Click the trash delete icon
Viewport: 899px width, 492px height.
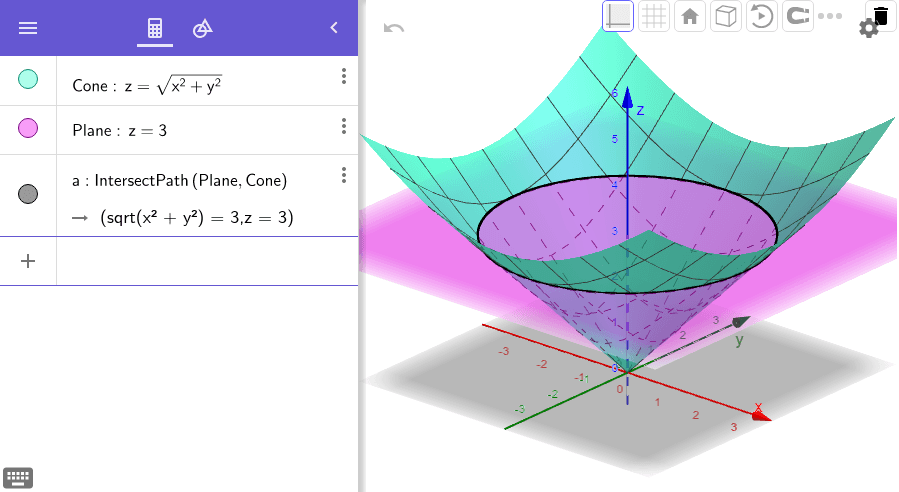[880, 14]
